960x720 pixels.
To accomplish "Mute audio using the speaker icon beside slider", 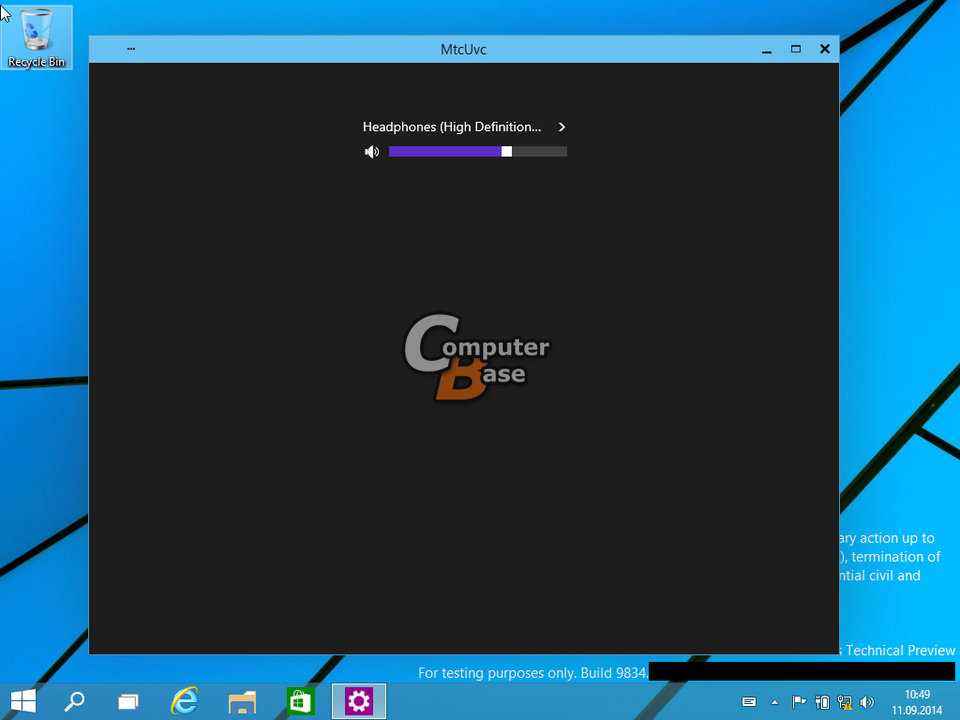I will [372, 152].
